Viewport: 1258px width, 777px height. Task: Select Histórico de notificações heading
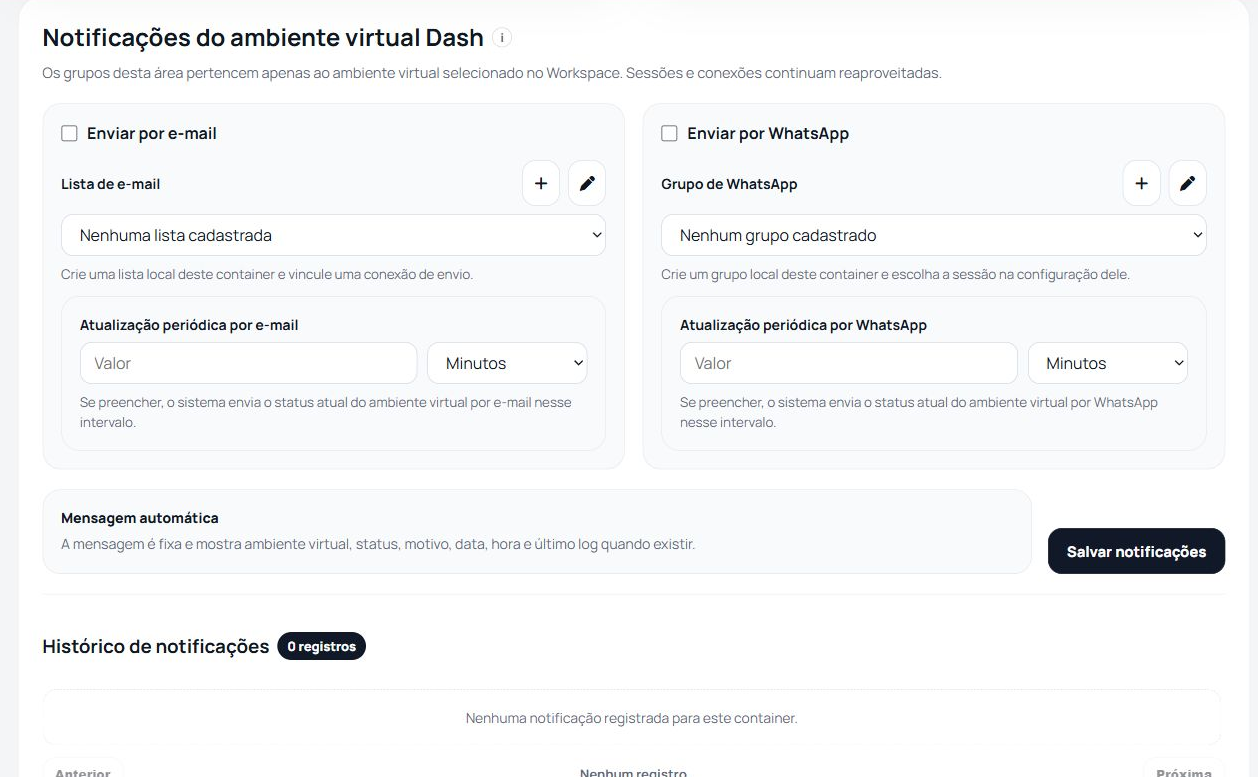(156, 646)
